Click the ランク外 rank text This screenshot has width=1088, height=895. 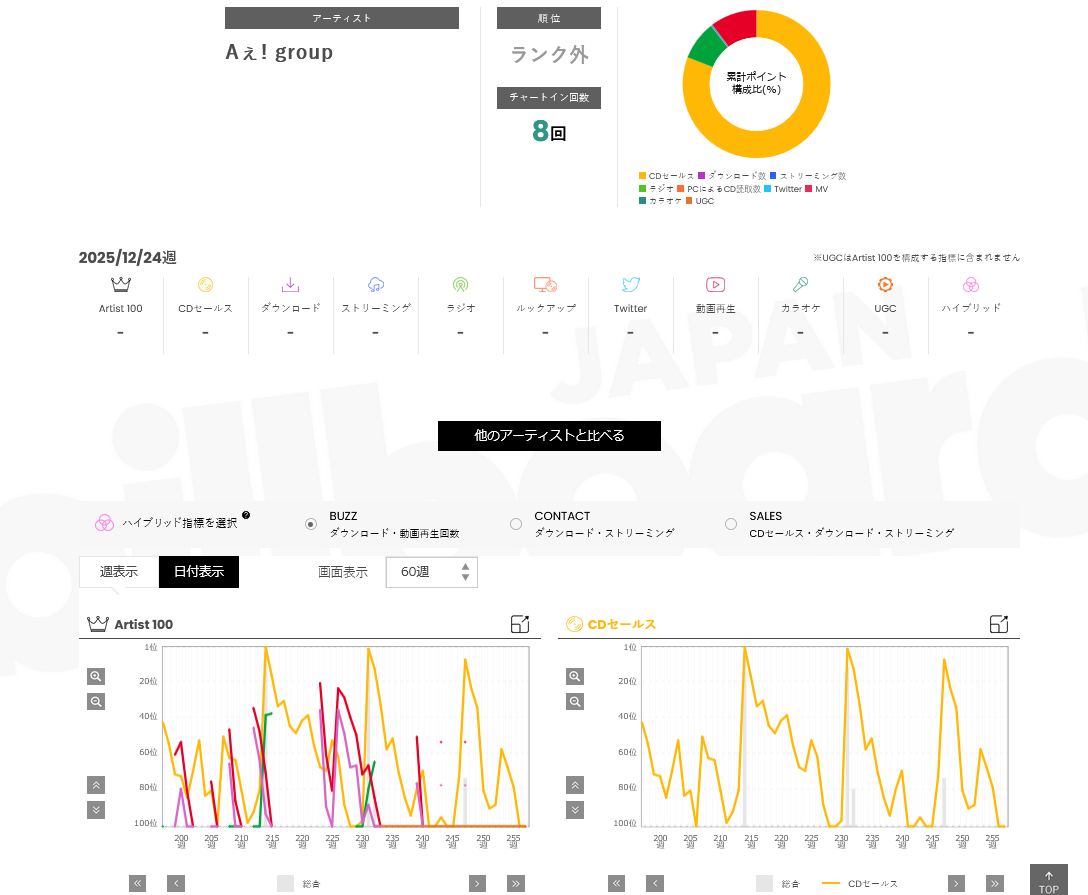click(549, 54)
